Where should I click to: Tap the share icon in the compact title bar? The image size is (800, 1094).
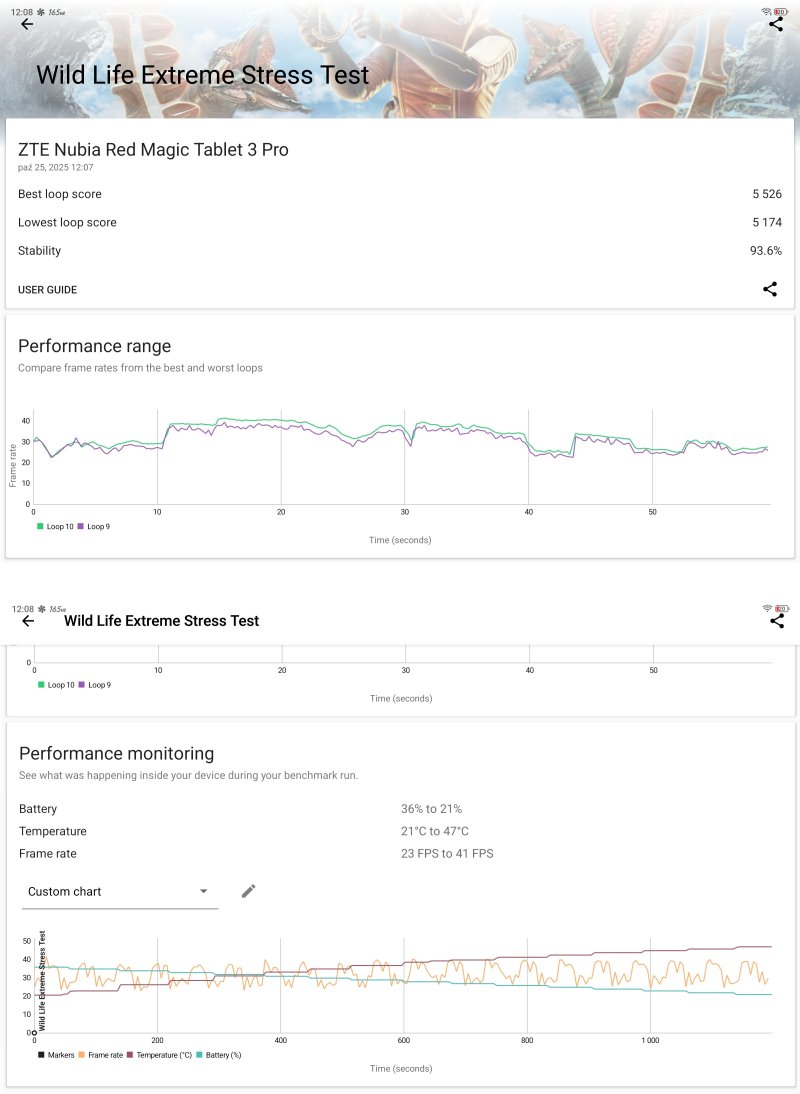[x=777, y=621]
